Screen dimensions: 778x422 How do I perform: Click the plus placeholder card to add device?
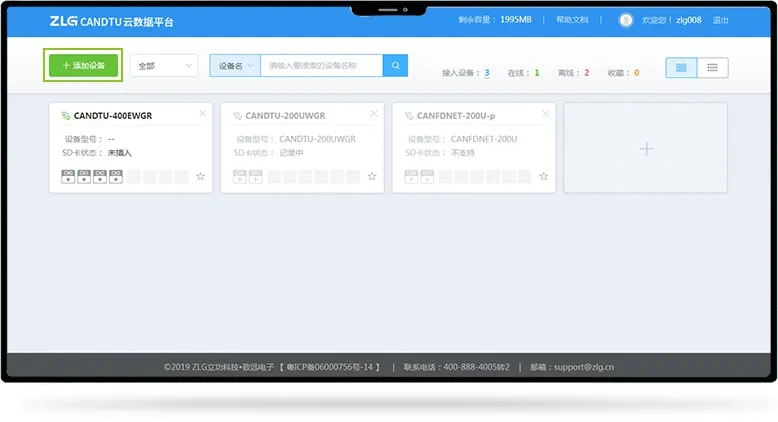click(x=645, y=148)
